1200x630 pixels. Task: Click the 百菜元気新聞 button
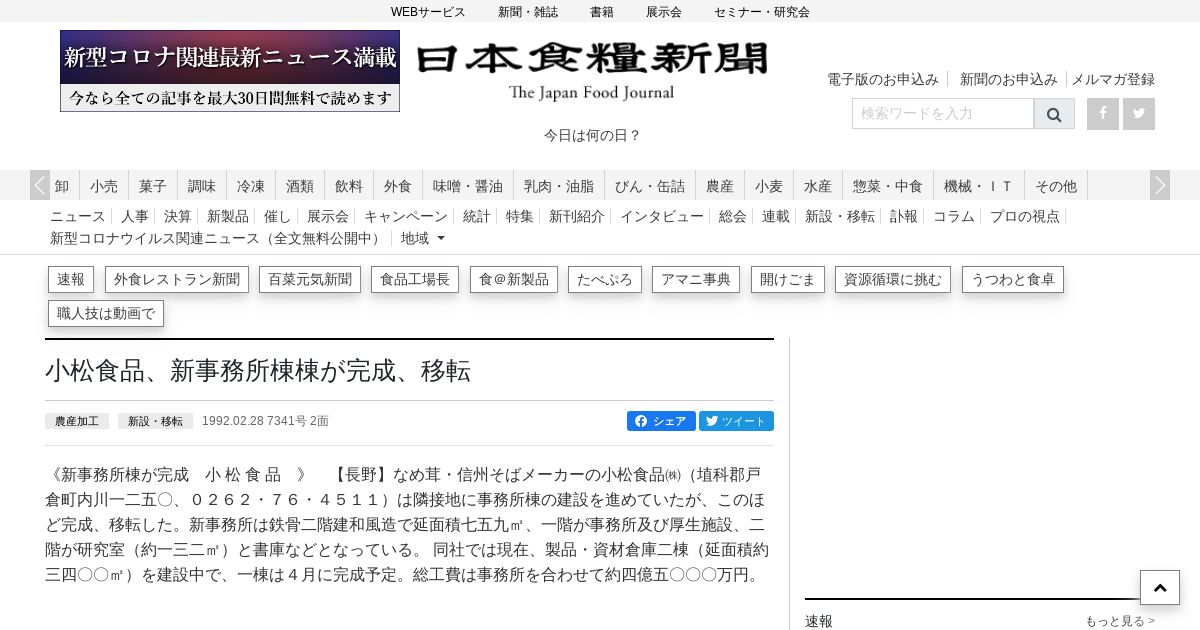310,280
